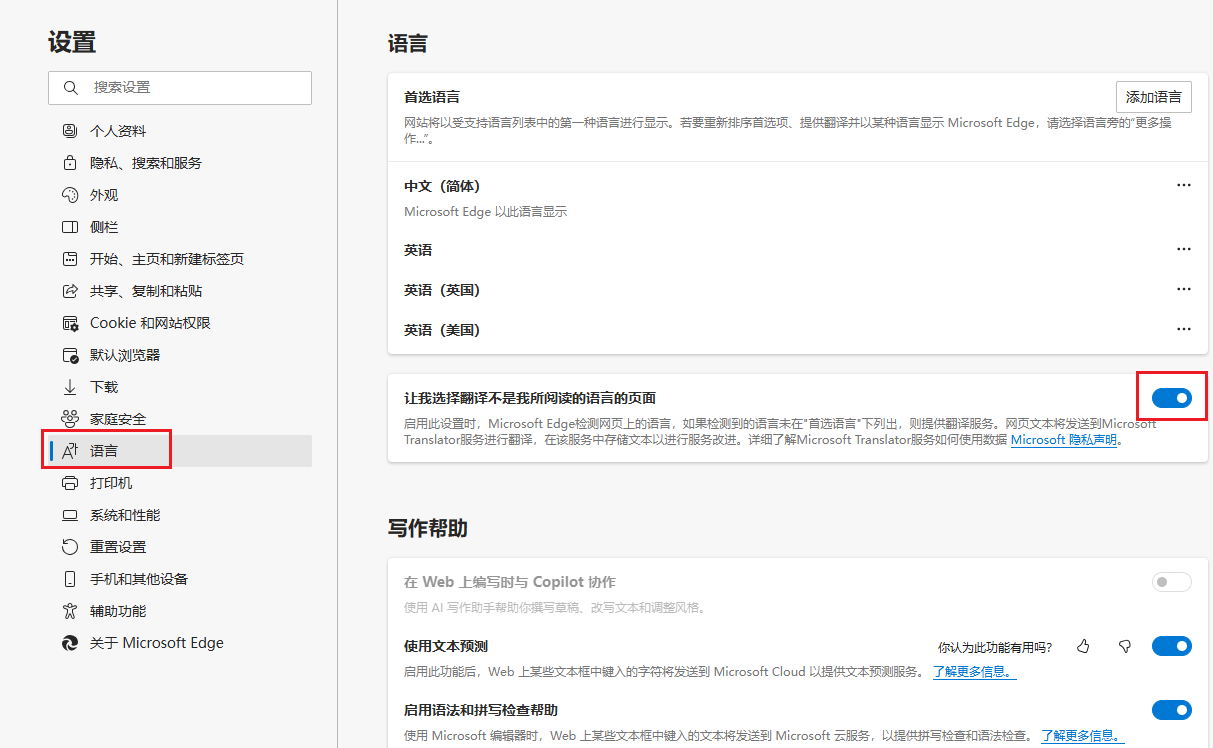Open the Microsoft 隐私声明 link

click(x=1063, y=439)
